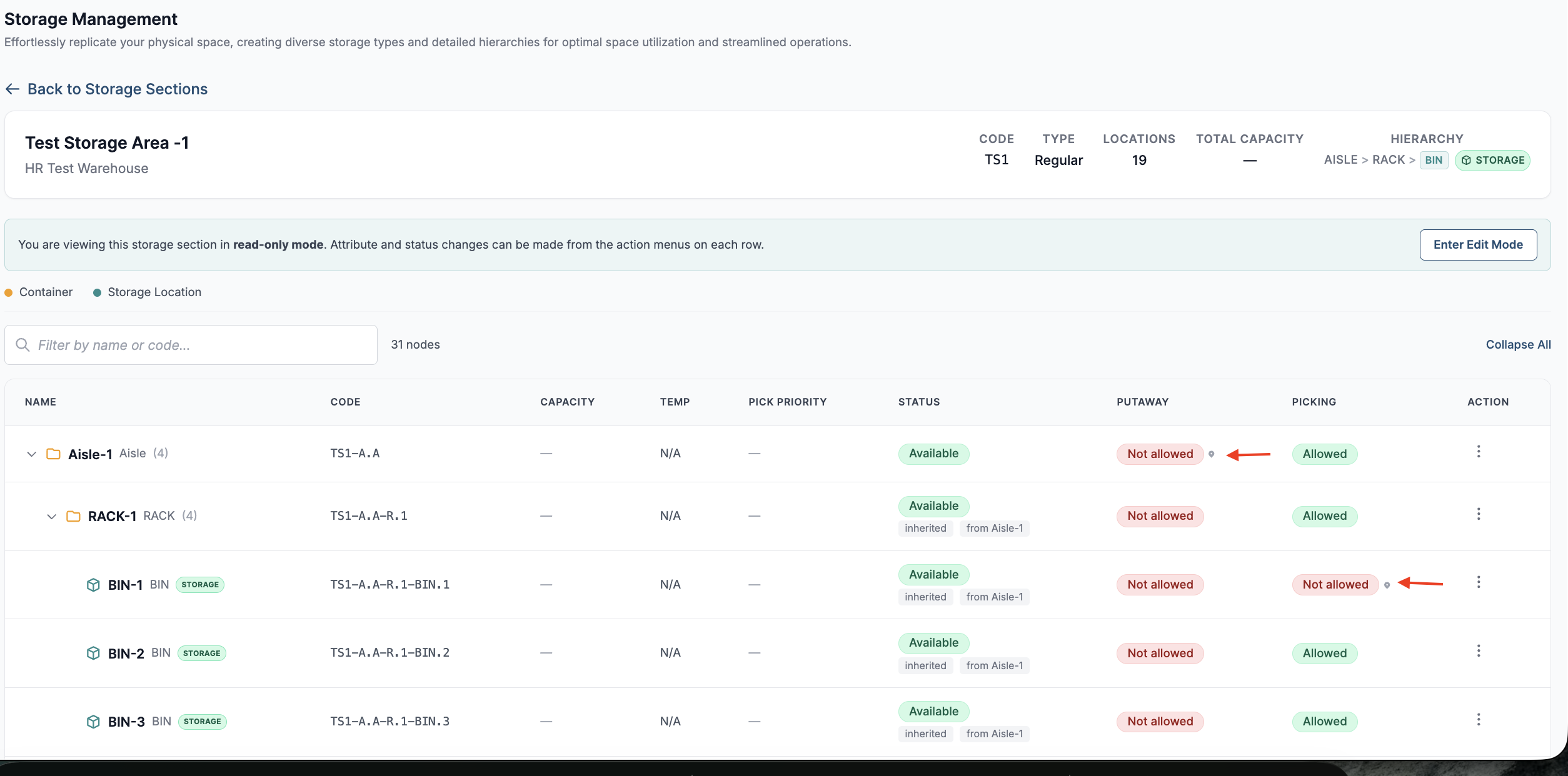Click the 31 nodes count label
The image size is (1568, 776).
pyautogui.click(x=415, y=345)
